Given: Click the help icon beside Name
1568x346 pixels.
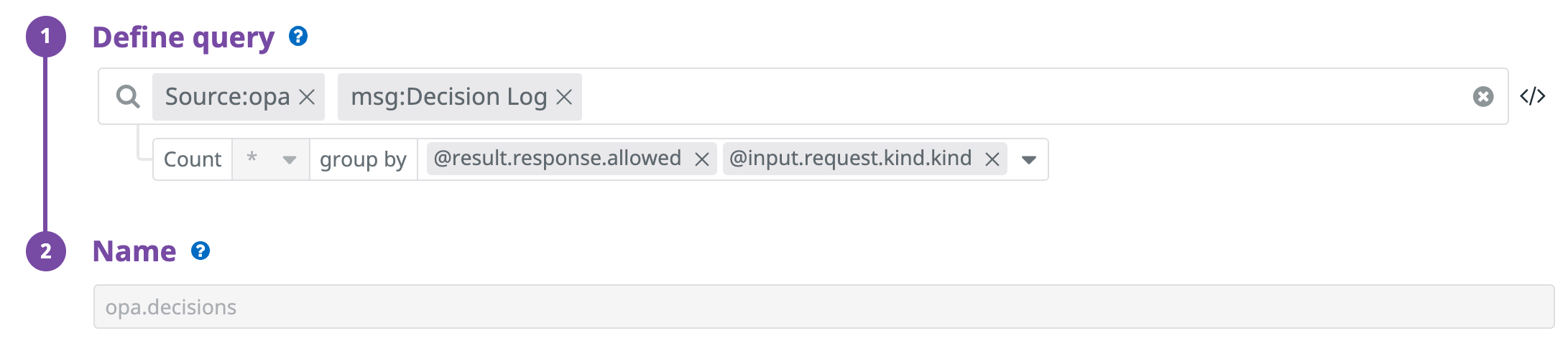Looking at the screenshot, I should (x=200, y=251).
